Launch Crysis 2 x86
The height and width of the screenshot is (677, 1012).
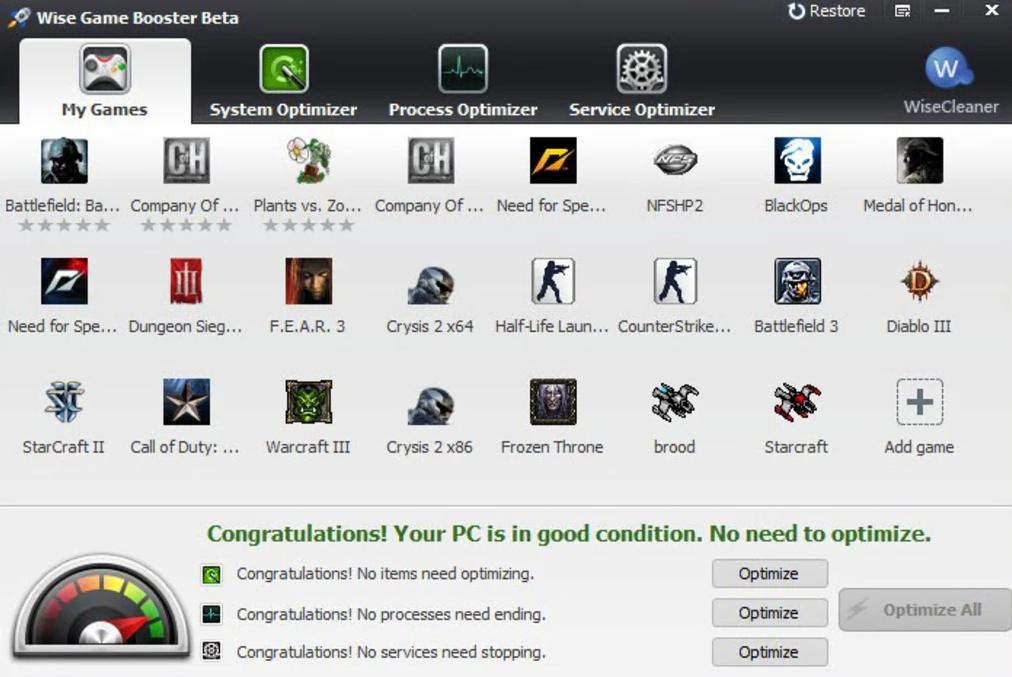click(430, 405)
